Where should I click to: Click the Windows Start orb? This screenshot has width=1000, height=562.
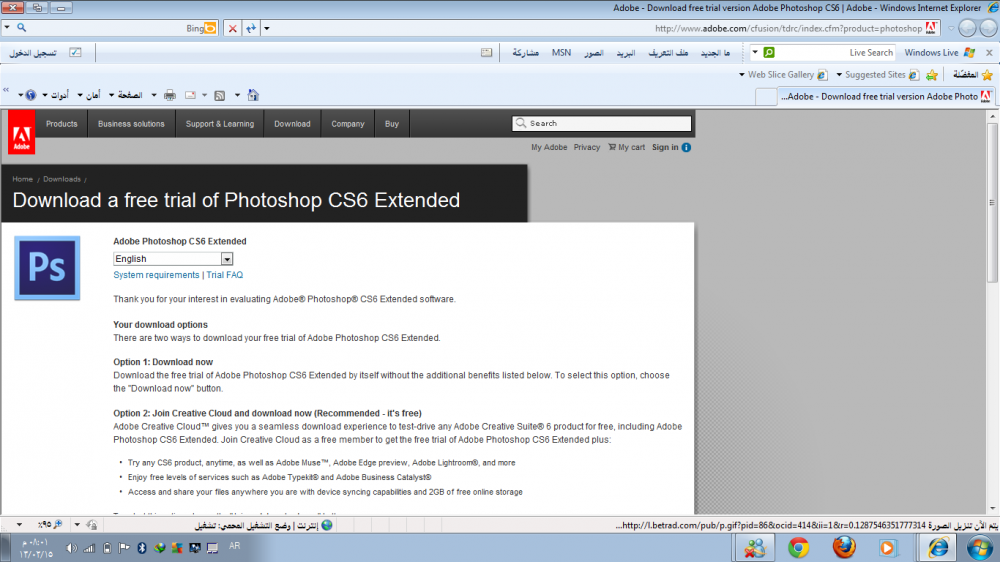tap(980, 547)
